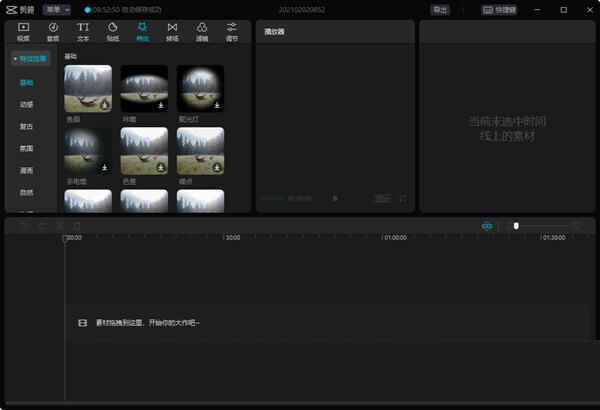Open the 音频 (Audio) tab
600x410 pixels.
pos(53,31)
